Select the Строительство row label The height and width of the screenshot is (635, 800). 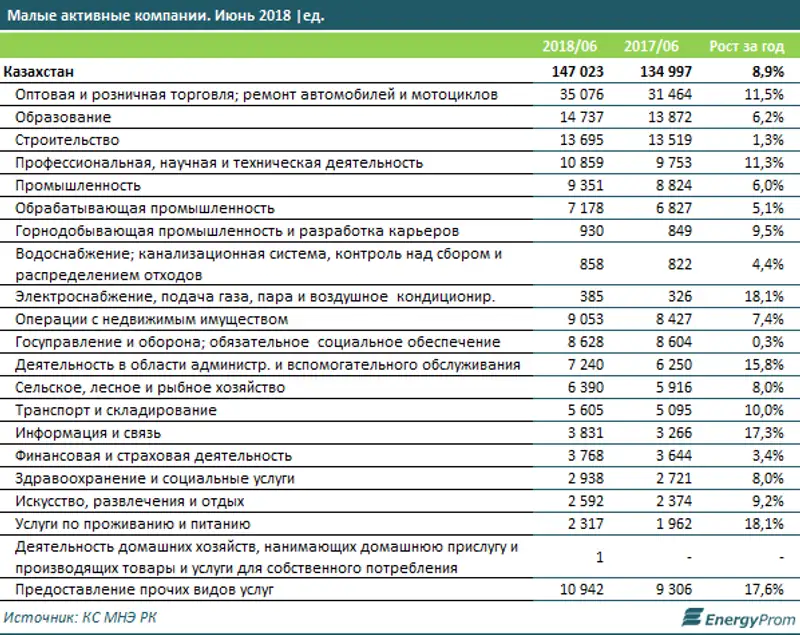pyautogui.click(x=67, y=140)
